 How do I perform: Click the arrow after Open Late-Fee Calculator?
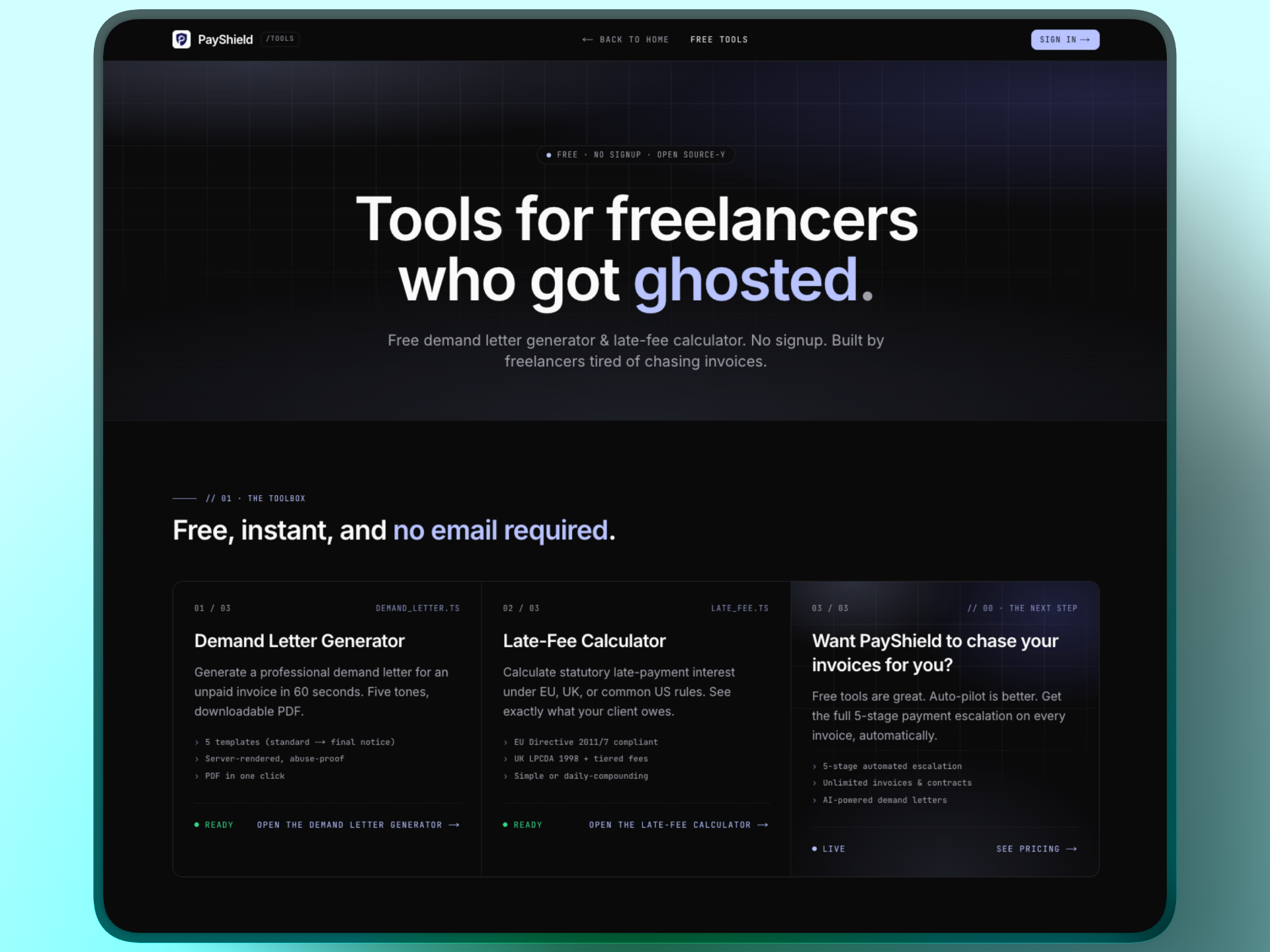point(763,825)
